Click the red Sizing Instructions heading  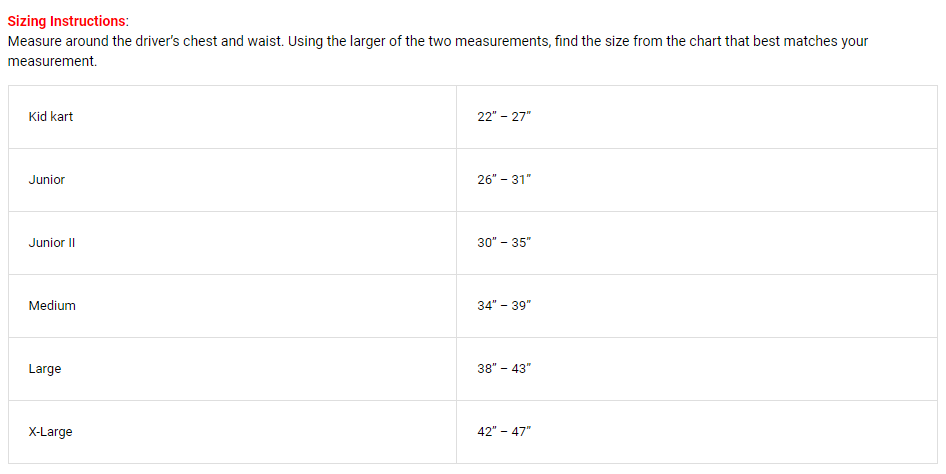click(x=68, y=21)
